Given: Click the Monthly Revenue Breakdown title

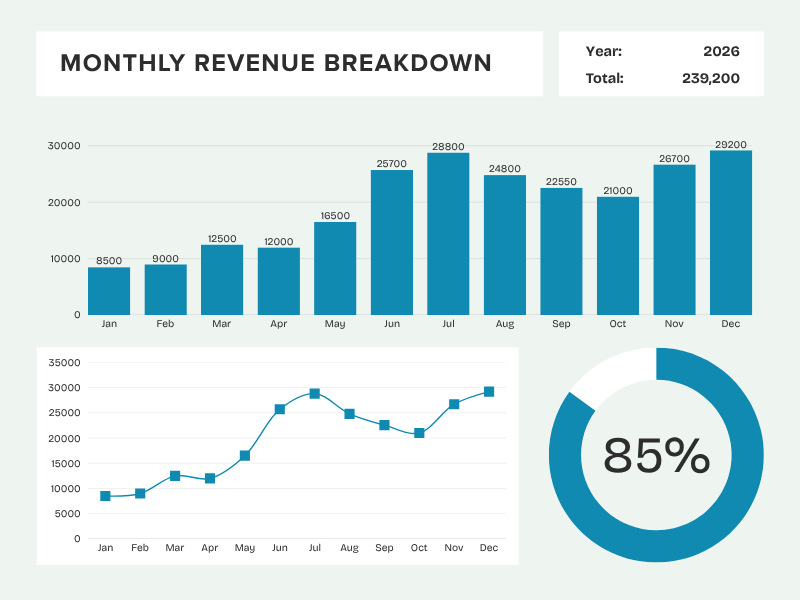Looking at the screenshot, I should click(x=276, y=63).
